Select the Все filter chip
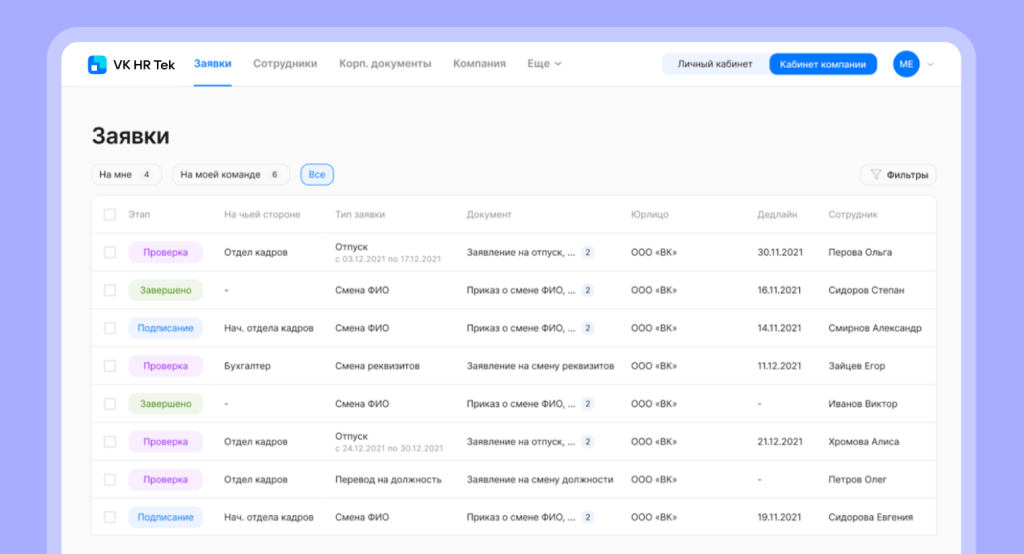 (317, 175)
